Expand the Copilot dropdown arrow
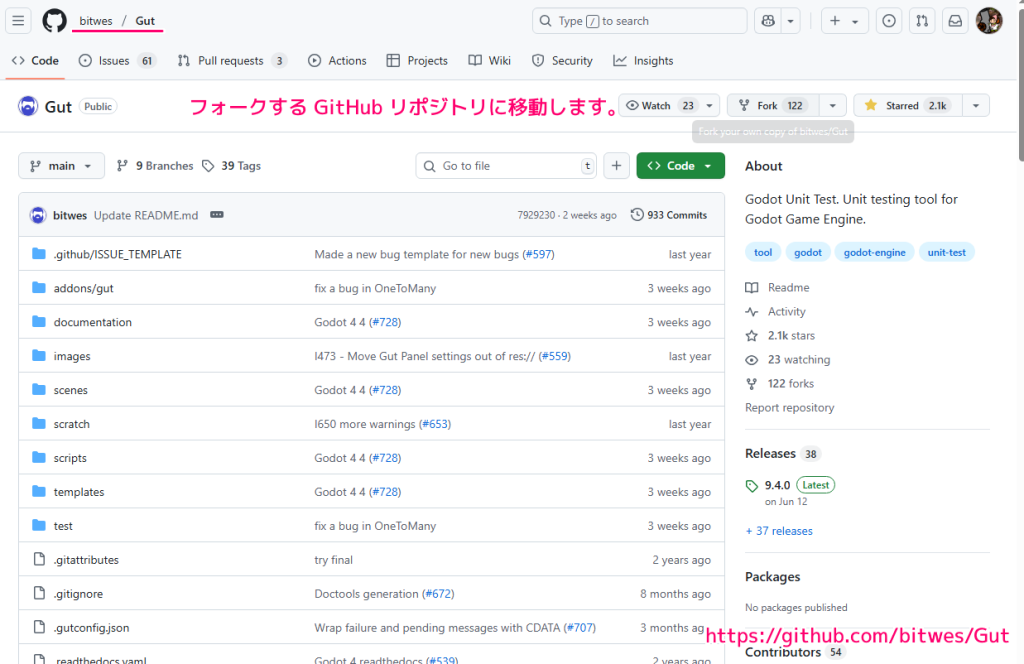This screenshot has height=664, width=1024. [x=790, y=21]
